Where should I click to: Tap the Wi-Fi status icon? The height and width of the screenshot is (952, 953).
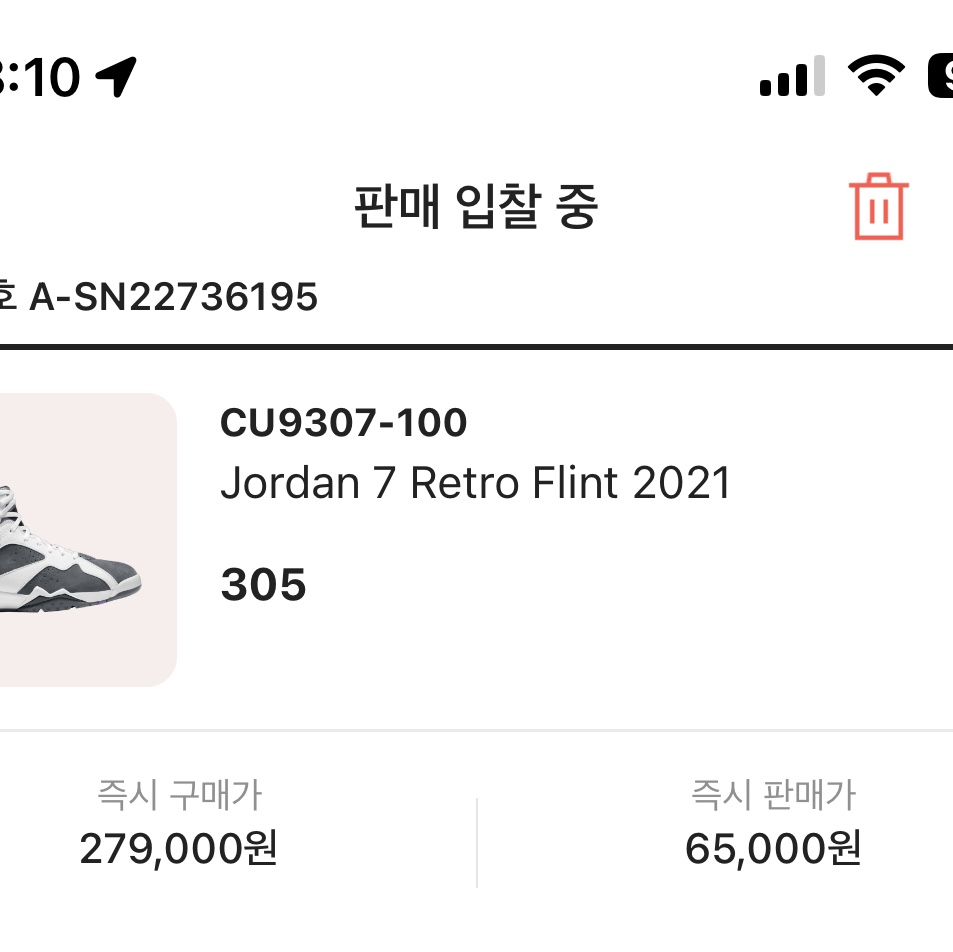coord(876,76)
